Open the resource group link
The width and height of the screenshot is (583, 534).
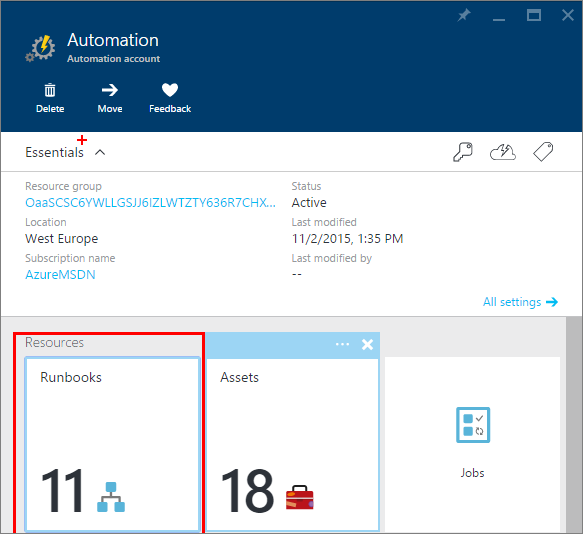150,203
